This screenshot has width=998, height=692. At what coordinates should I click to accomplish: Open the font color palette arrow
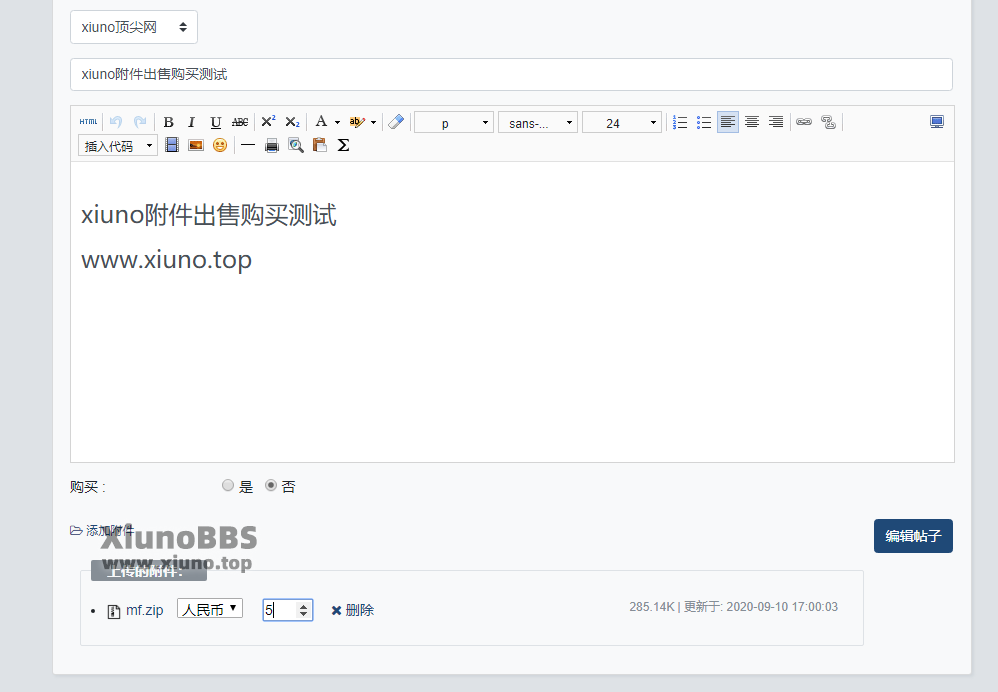337,122
